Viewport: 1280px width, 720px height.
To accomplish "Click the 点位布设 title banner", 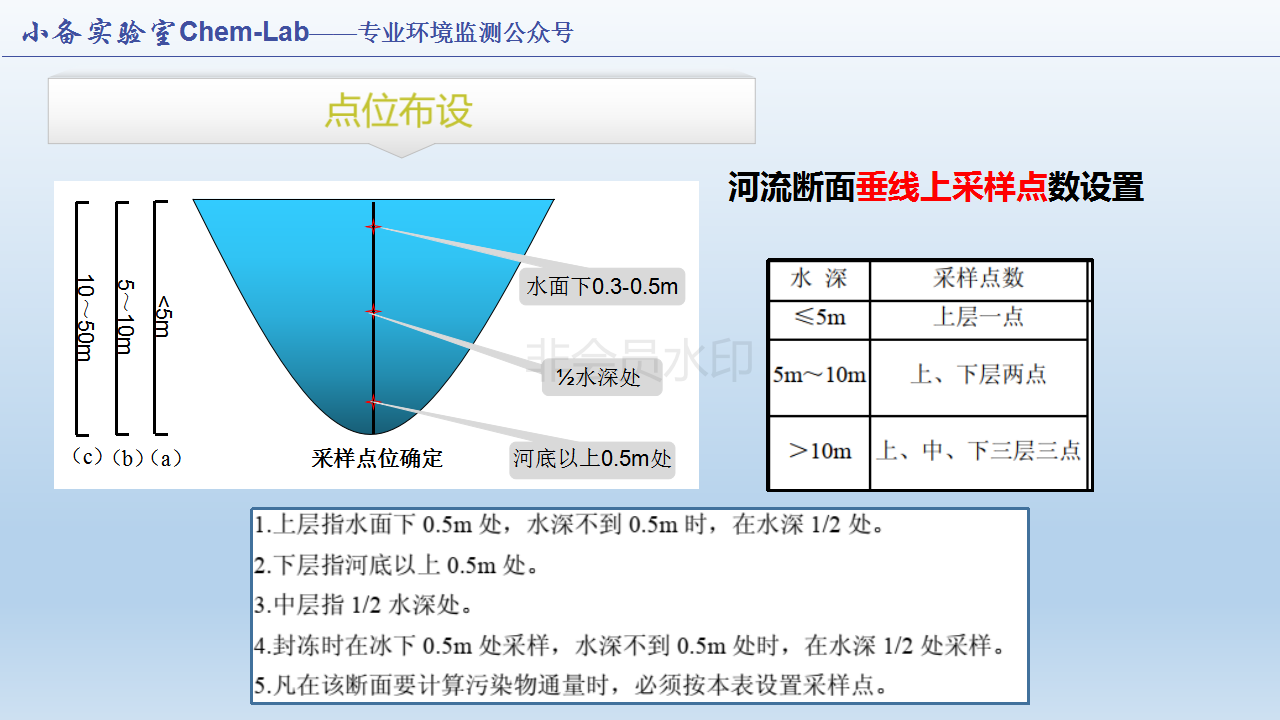I will point(400,111).
